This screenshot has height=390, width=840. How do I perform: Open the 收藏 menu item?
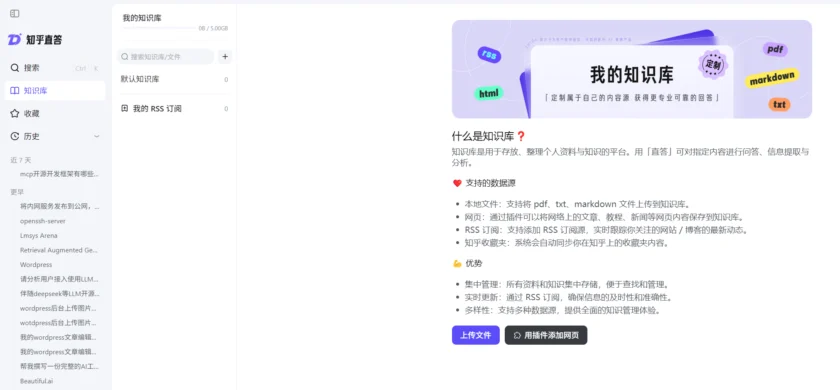pos(55,114)
